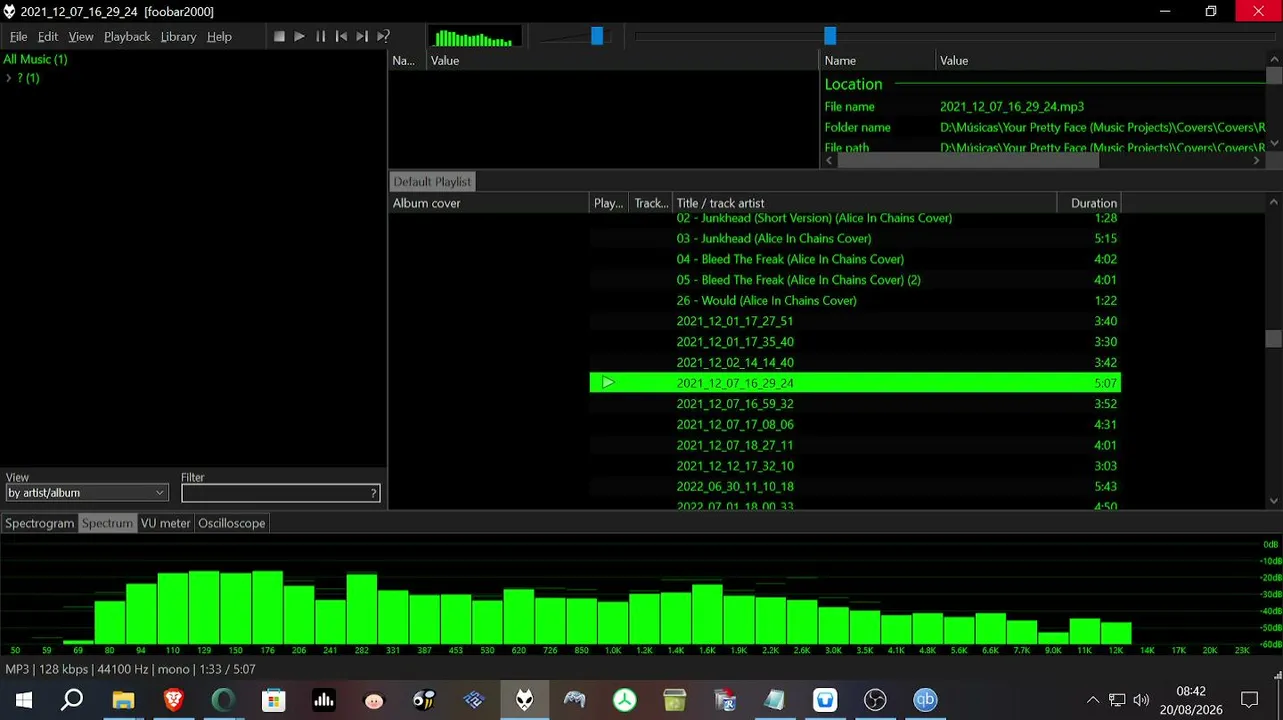The width and height of the screenshot is (1283, 720).
Task: Click the Value column header in the properties panel
Action: 1100,61
